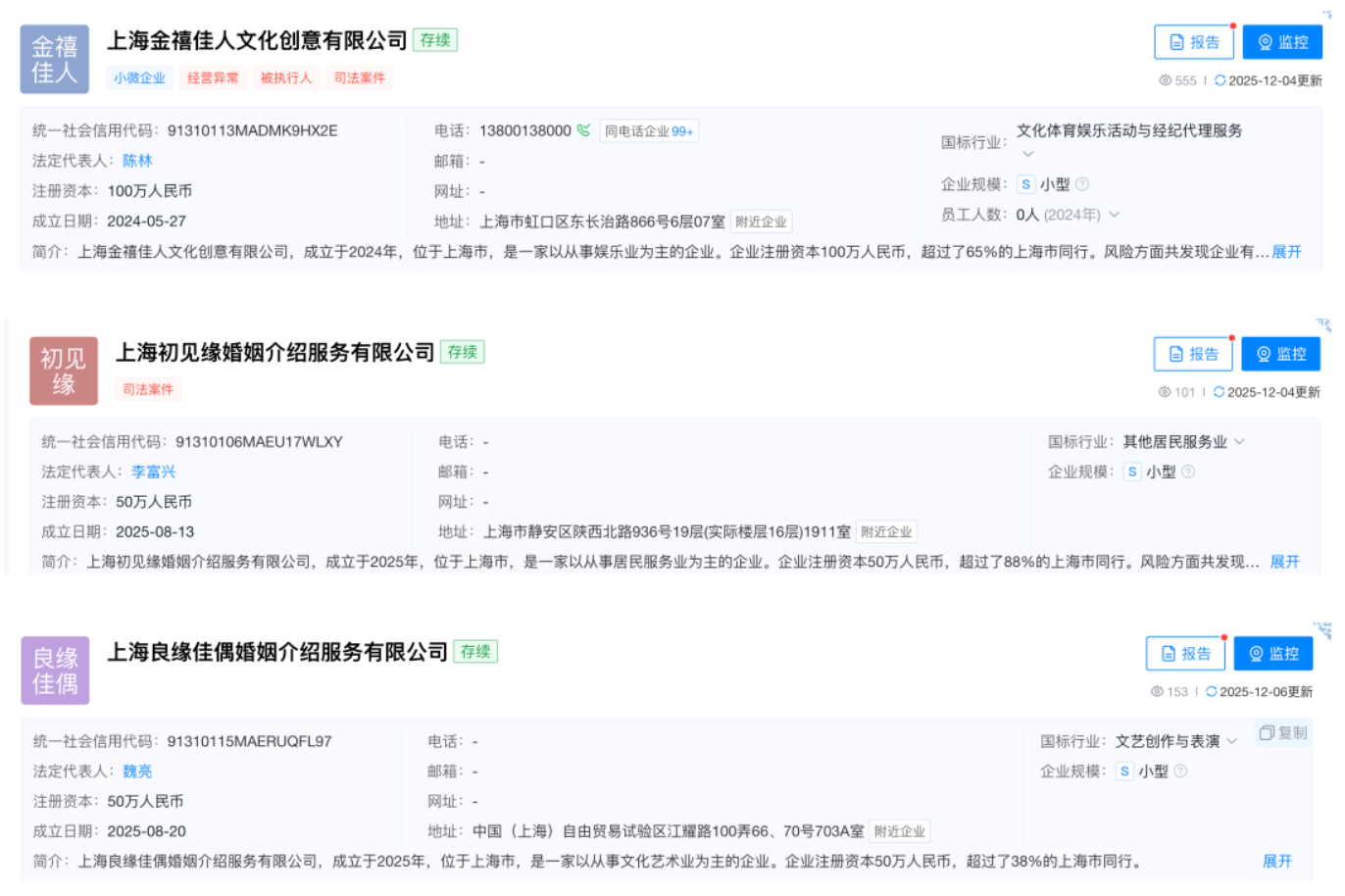This screenshot has width=1345, height=896.
Task: Expand the 文艺创作与表演 industry dropdown
Action: pos(1232,741)
